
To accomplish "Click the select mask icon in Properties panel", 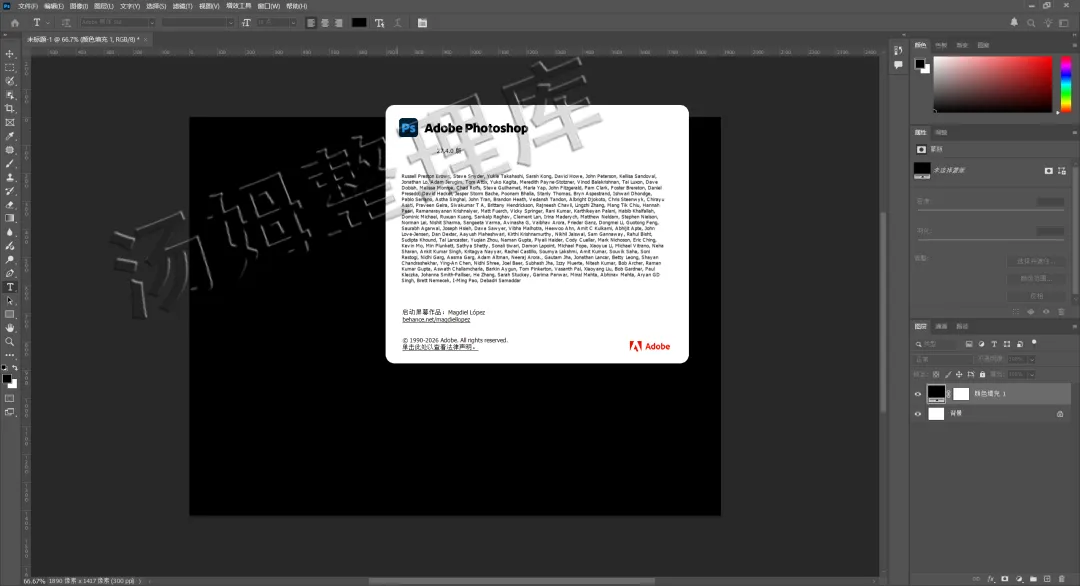I will (x=1048, y=171).
